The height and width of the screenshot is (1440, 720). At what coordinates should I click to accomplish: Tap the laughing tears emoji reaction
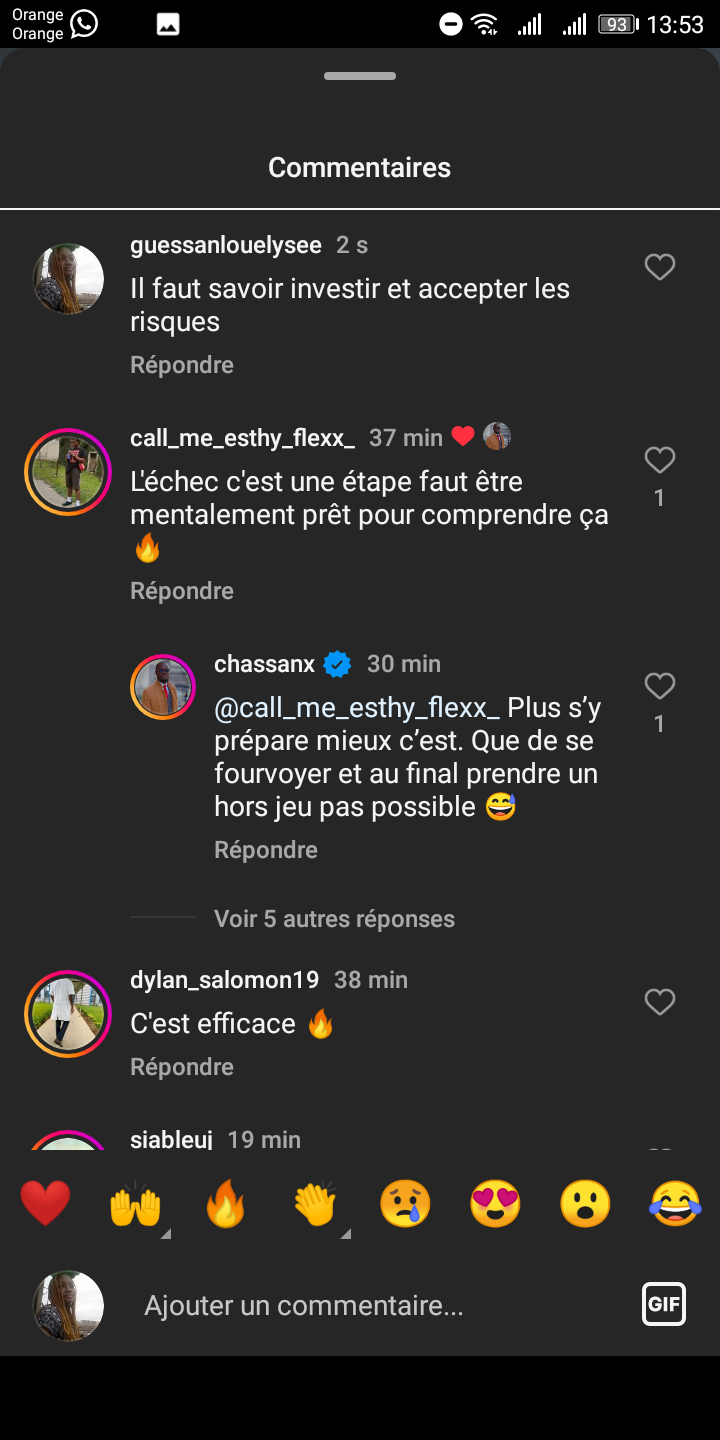tap(675, 1203)
